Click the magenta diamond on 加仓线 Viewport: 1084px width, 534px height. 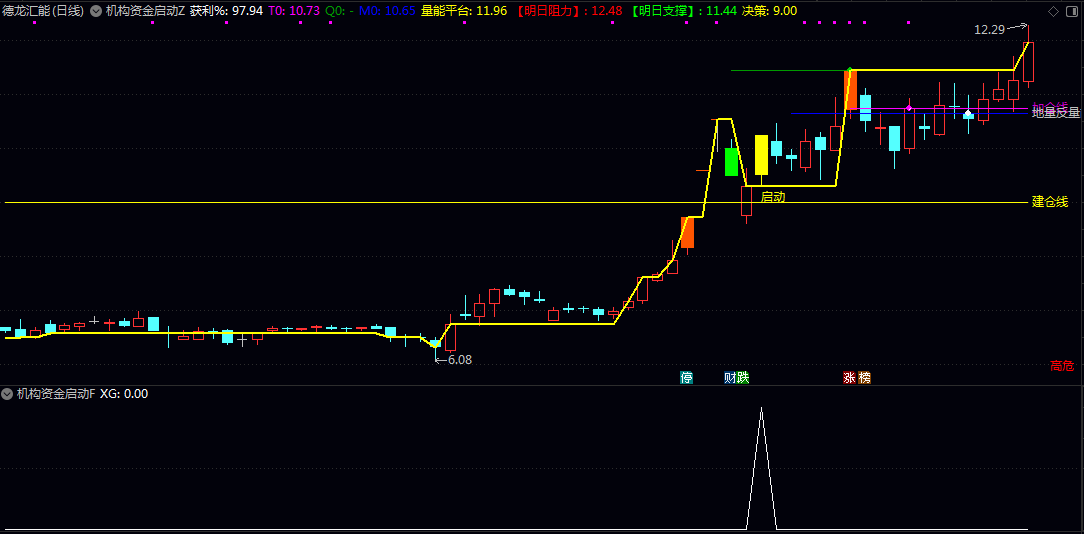point(908,108)
